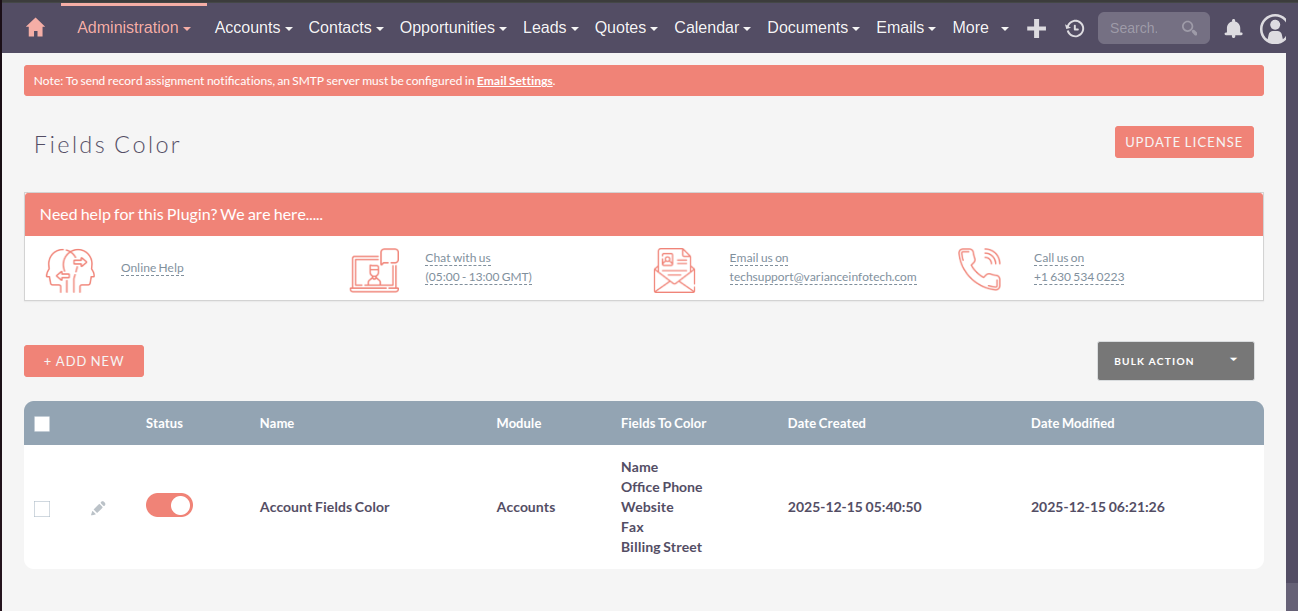Click the Add New button
Image resolution: width=1298 pixels, height=611 pixels.
pos(84,361)
